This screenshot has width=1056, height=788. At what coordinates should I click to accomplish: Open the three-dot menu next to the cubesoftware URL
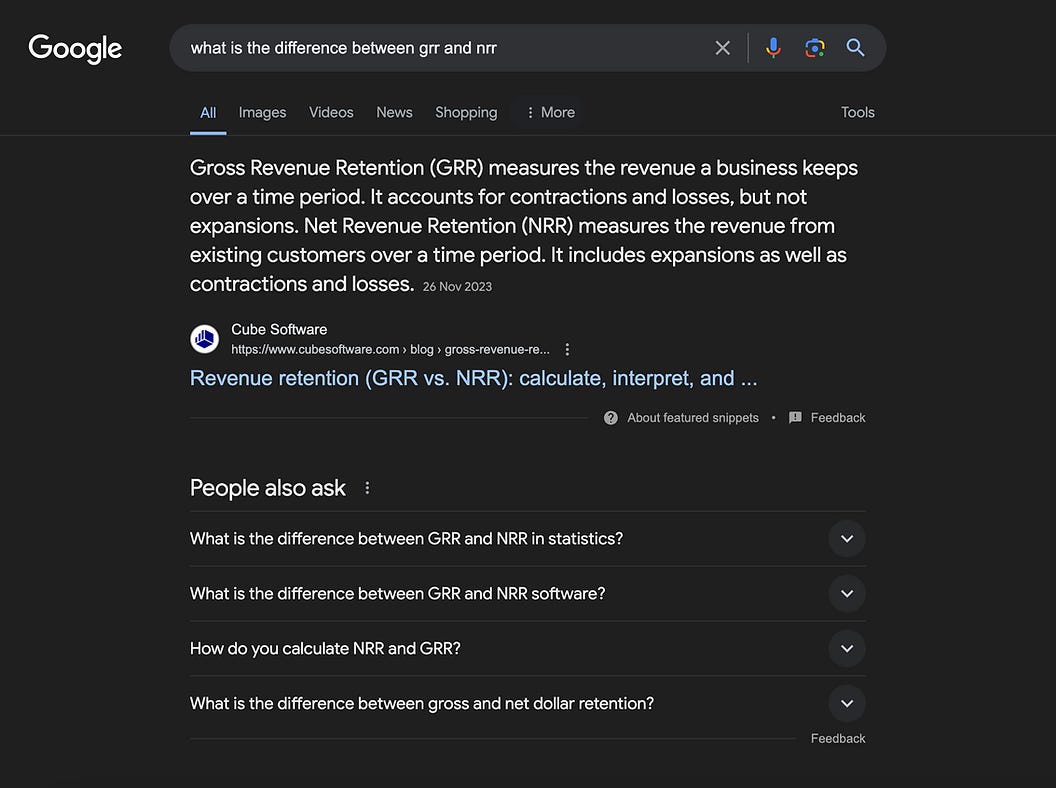click(x=567, y=350)
